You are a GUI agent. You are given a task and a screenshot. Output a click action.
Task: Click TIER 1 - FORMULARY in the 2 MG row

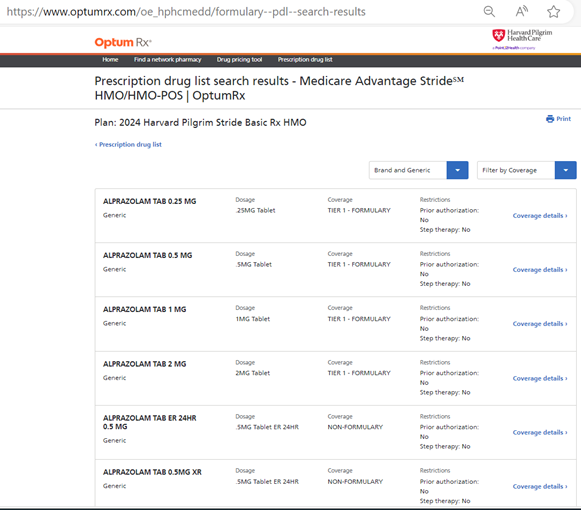coord(359,373)
